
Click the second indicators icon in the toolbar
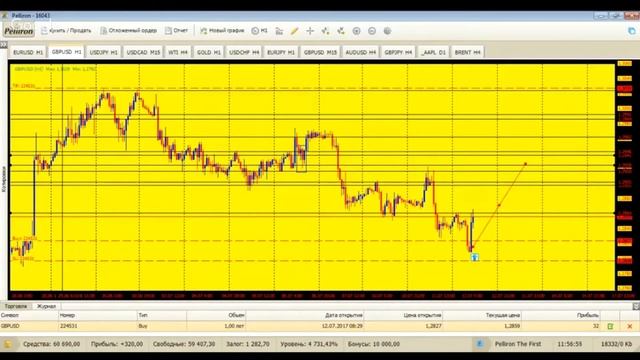click(x=341, y=31)
